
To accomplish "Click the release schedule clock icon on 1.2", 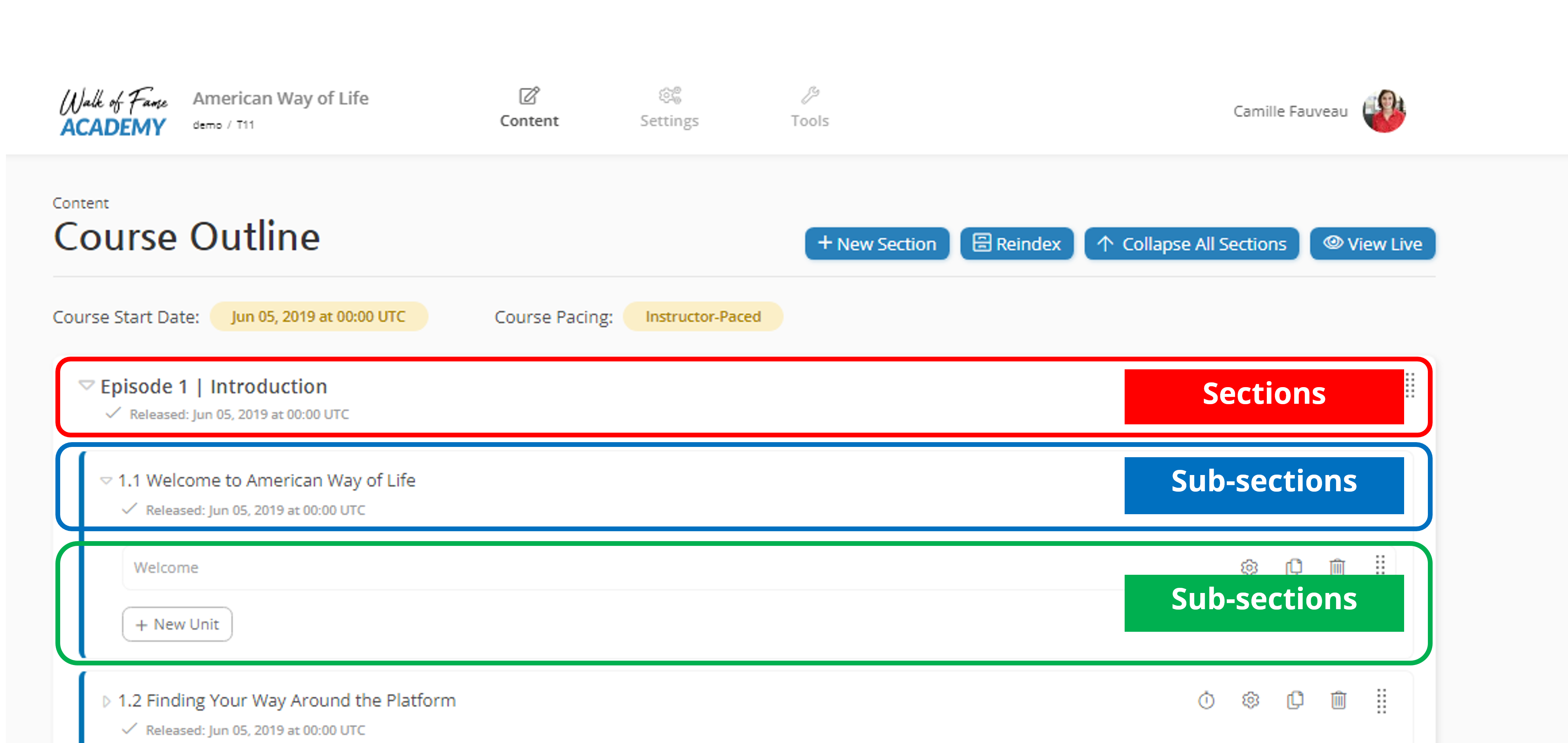I will [1207, 700].
